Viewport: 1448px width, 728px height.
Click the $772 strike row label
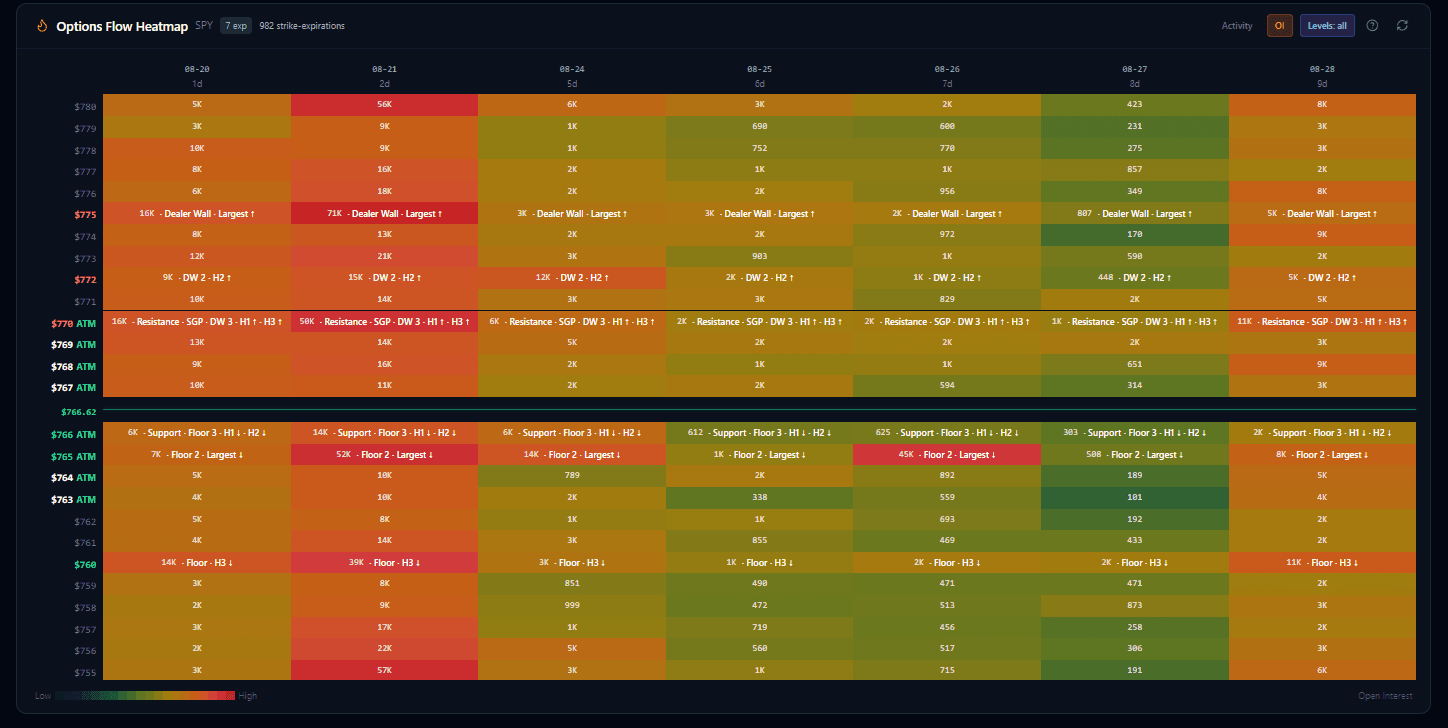(x=85, y=279)
